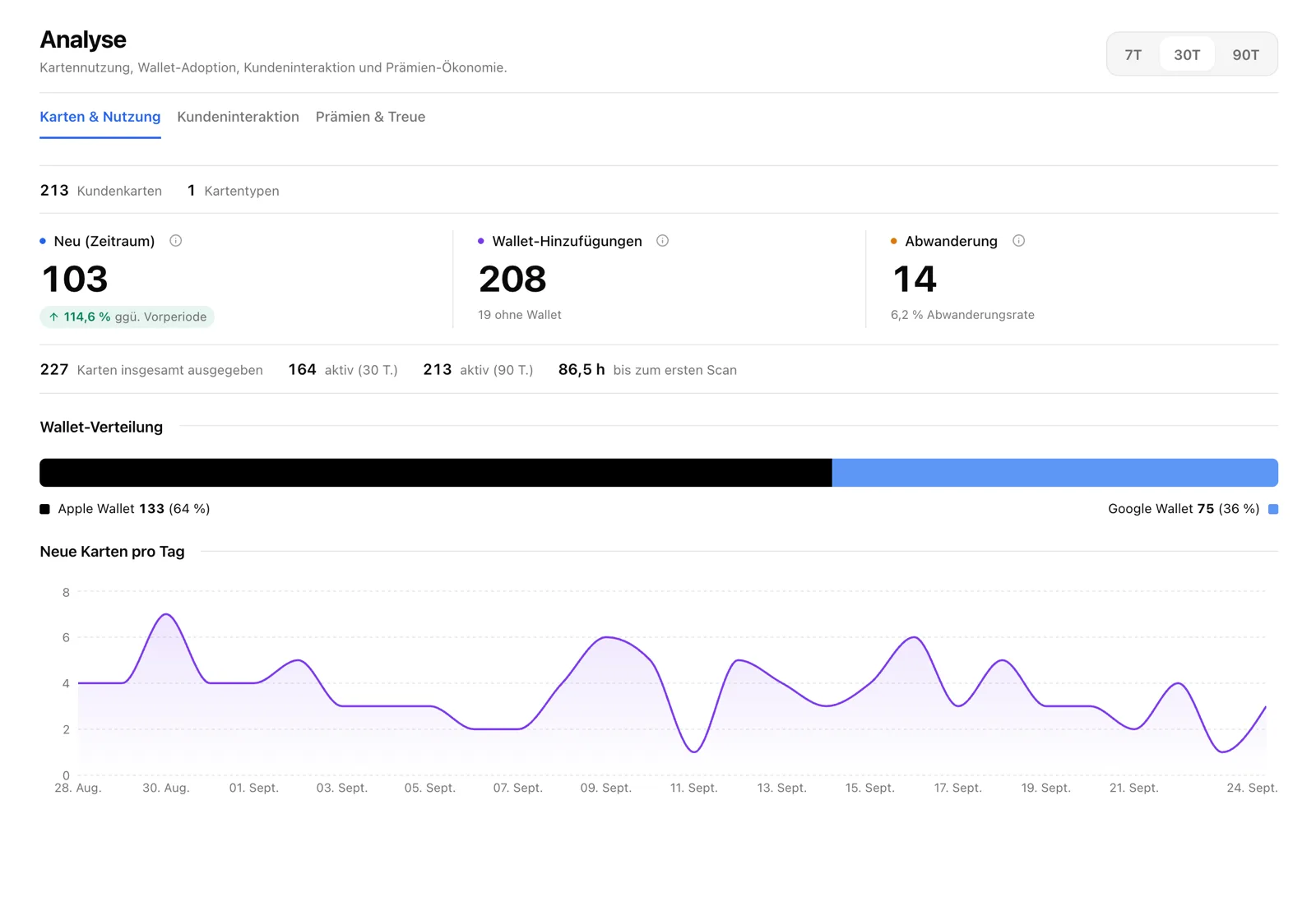Click the 14 Abwanderung value
This screenshot has width=1316, height=911.
click(x=915, y=279)
